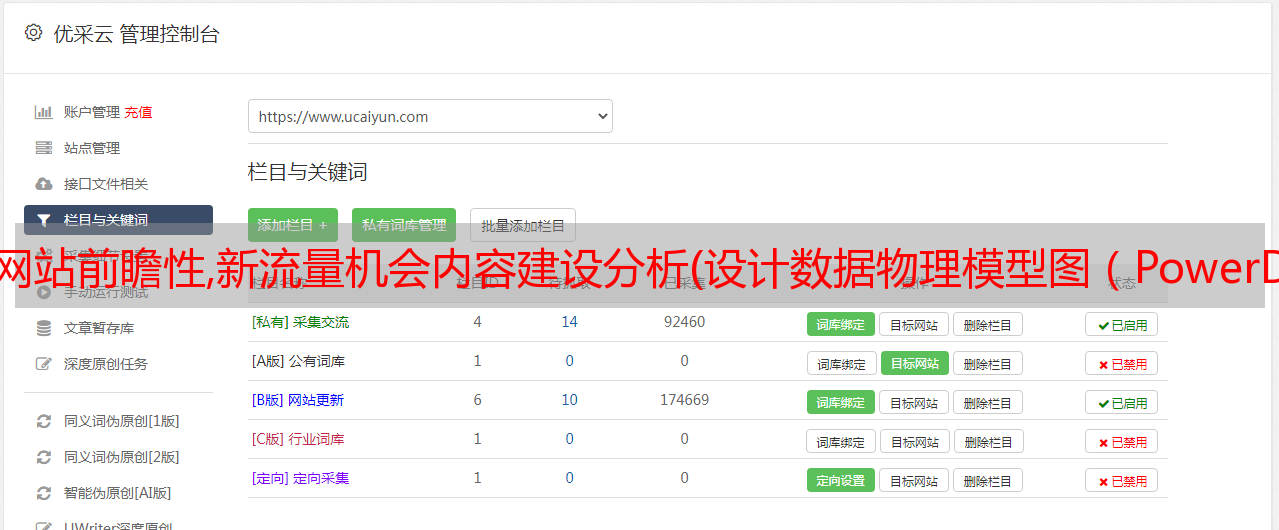Viewport: 1279px width, 530px height.
Task: Open the [A版] 公有词库 column link
Action: click(298, 361)
